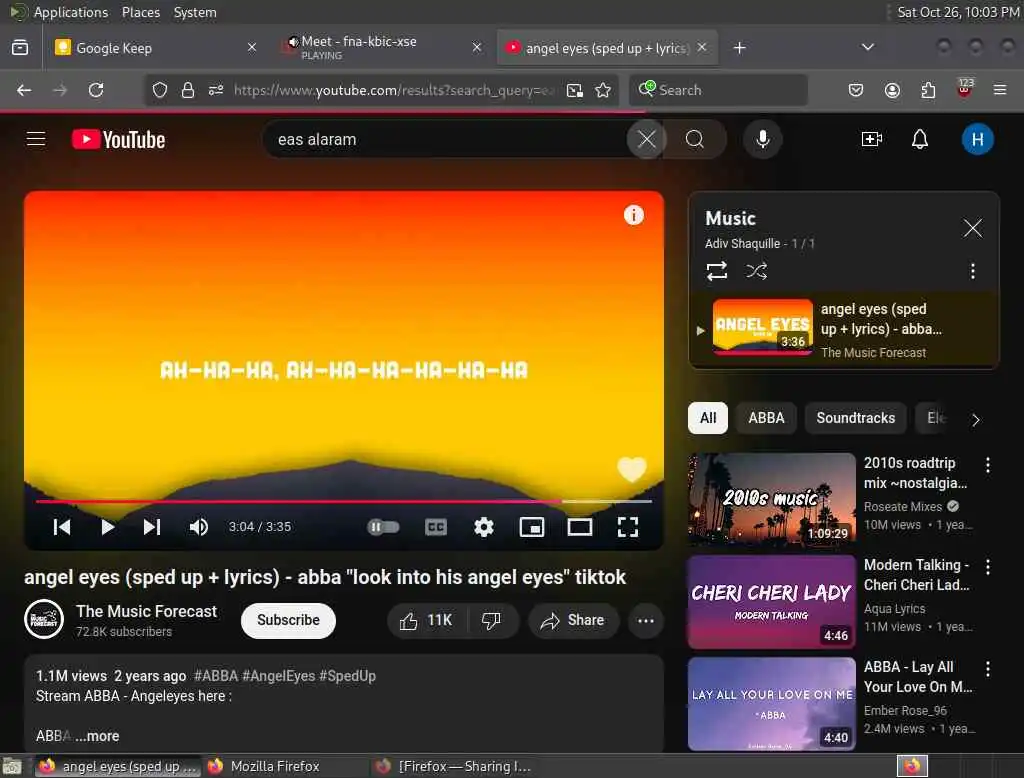Reload the current page

click(x=96, y=90)
